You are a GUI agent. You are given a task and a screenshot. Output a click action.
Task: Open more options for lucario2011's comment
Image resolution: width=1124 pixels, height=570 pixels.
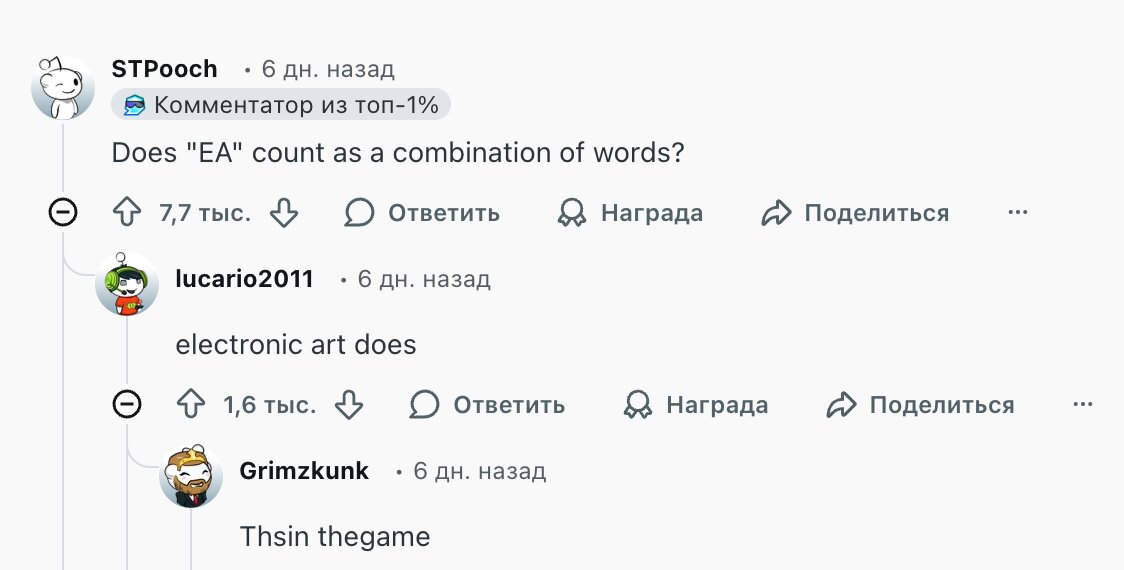tap(1082, 405)
